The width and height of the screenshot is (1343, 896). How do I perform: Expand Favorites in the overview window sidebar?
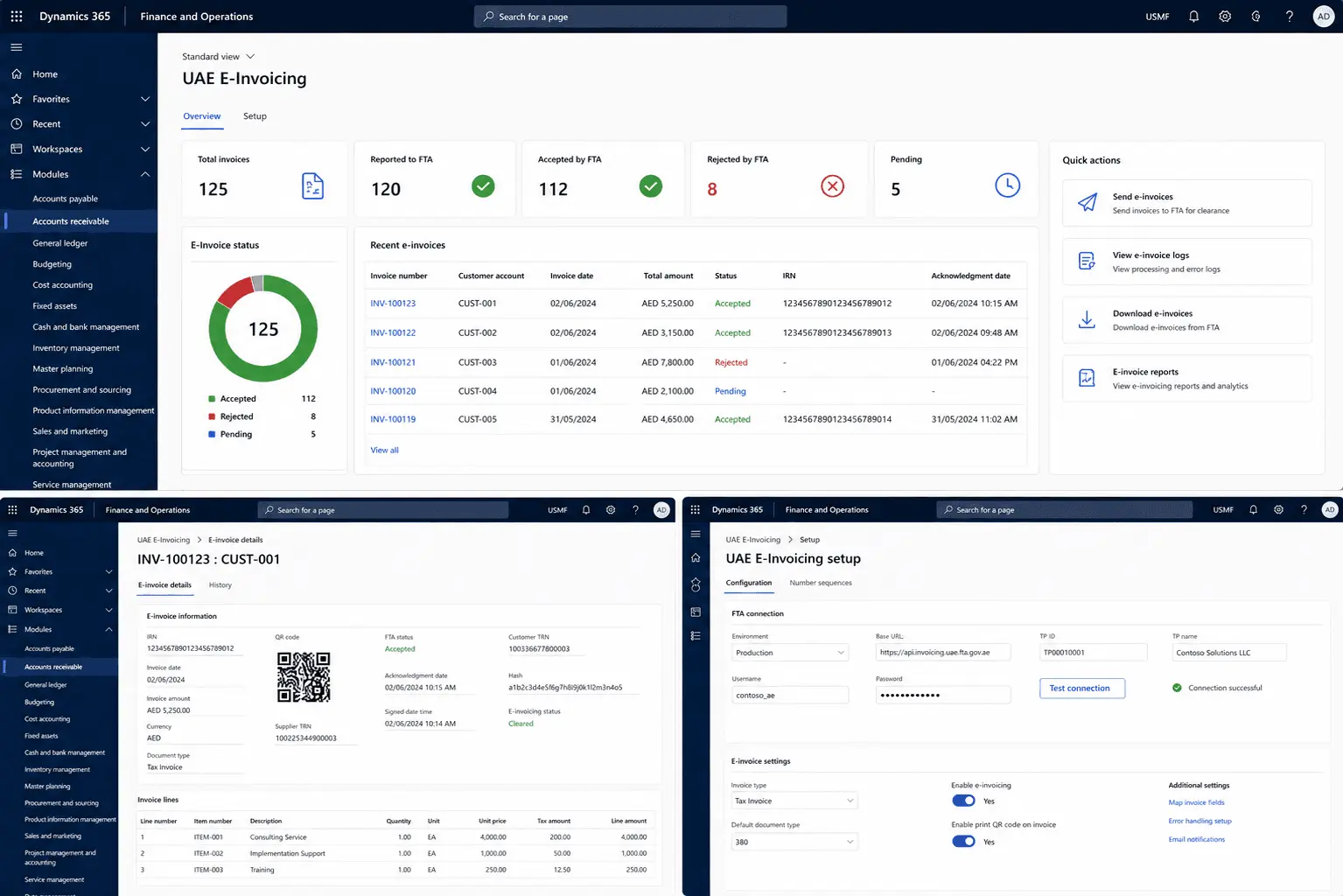click(x=145, y=99)
